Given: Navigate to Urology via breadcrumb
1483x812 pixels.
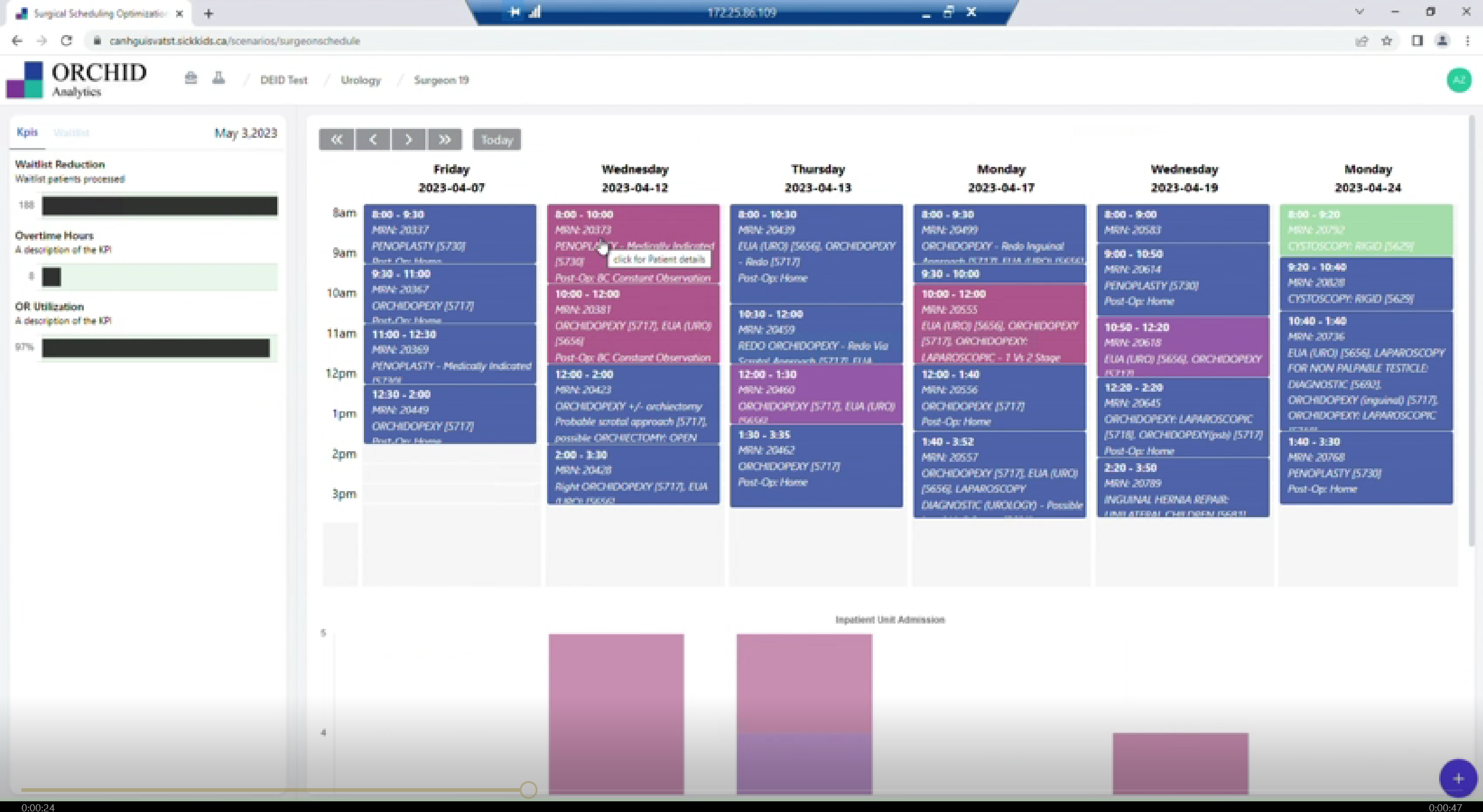Looking at the screenshot, I should (x=361, y=80).
